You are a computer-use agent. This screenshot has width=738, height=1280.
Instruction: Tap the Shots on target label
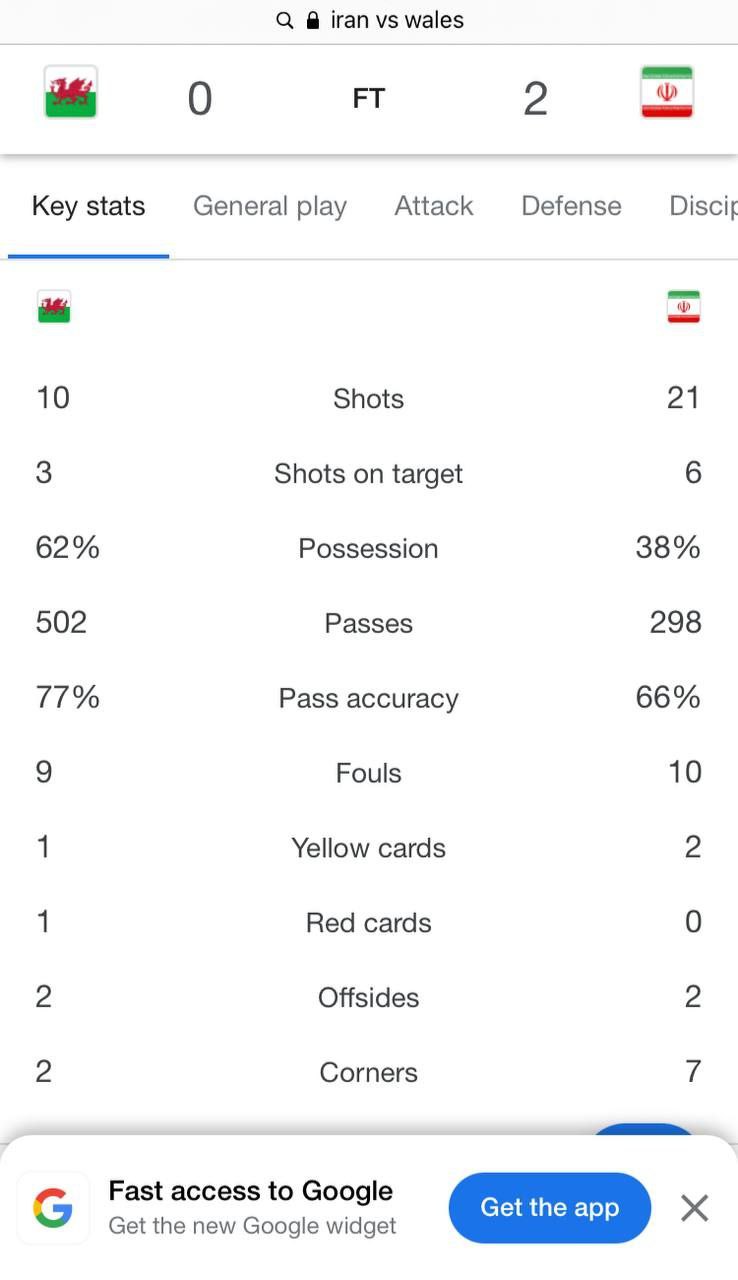(368, 474)
